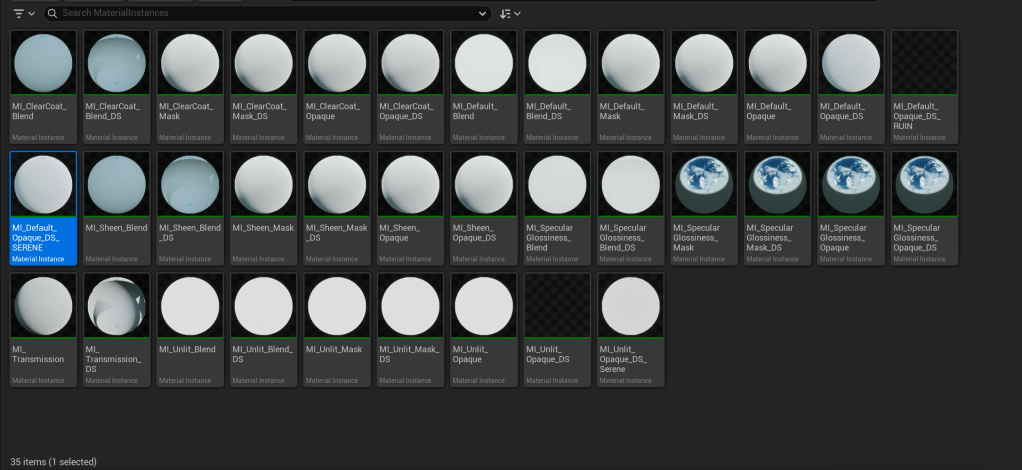Viewport: 1022px width, 470px height.
Task: Select MI_Sheen_Blend_DS material instance
Action: [x=190, y=185]
